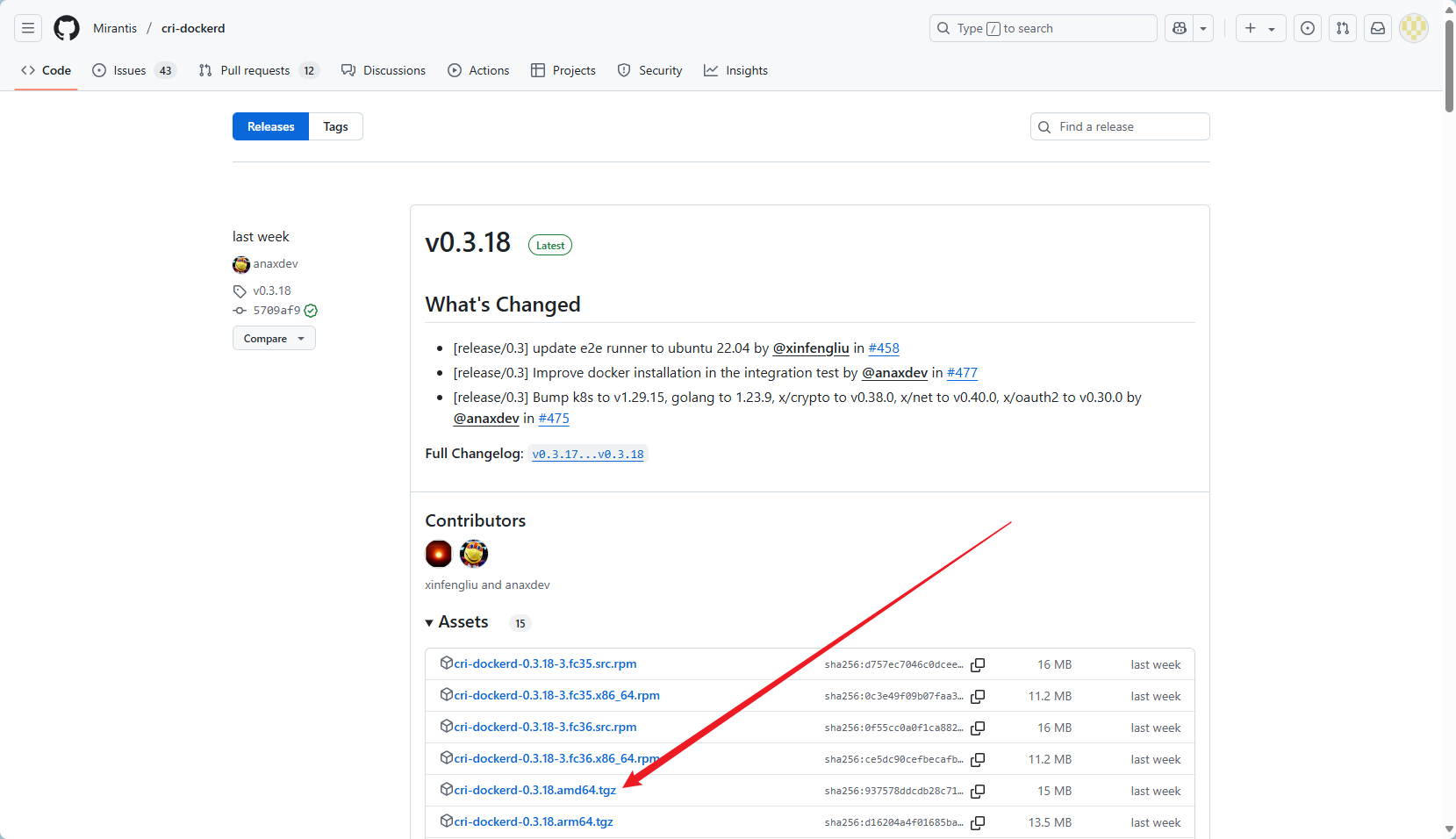Open the notifications inbox icon
This screenshot has height=839, width=1456.
pos(1378,28)
